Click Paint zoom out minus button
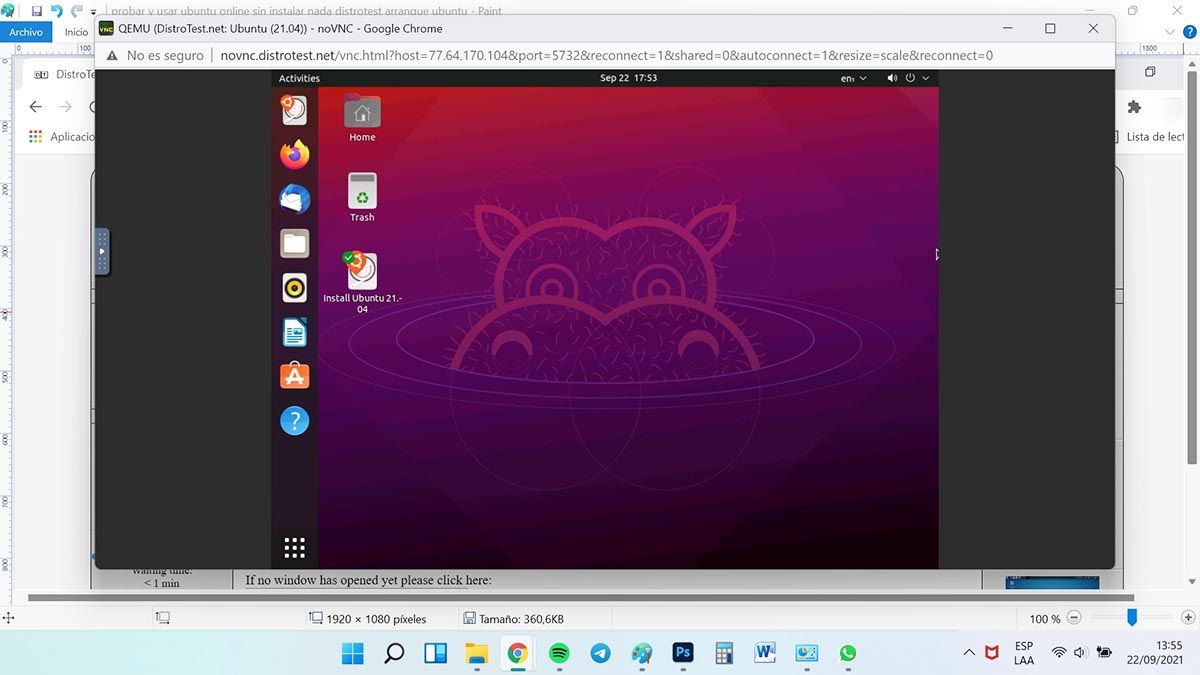The height and width of the screenshot is (675, 1200). pyautogui.click(x=1074, y=619)
